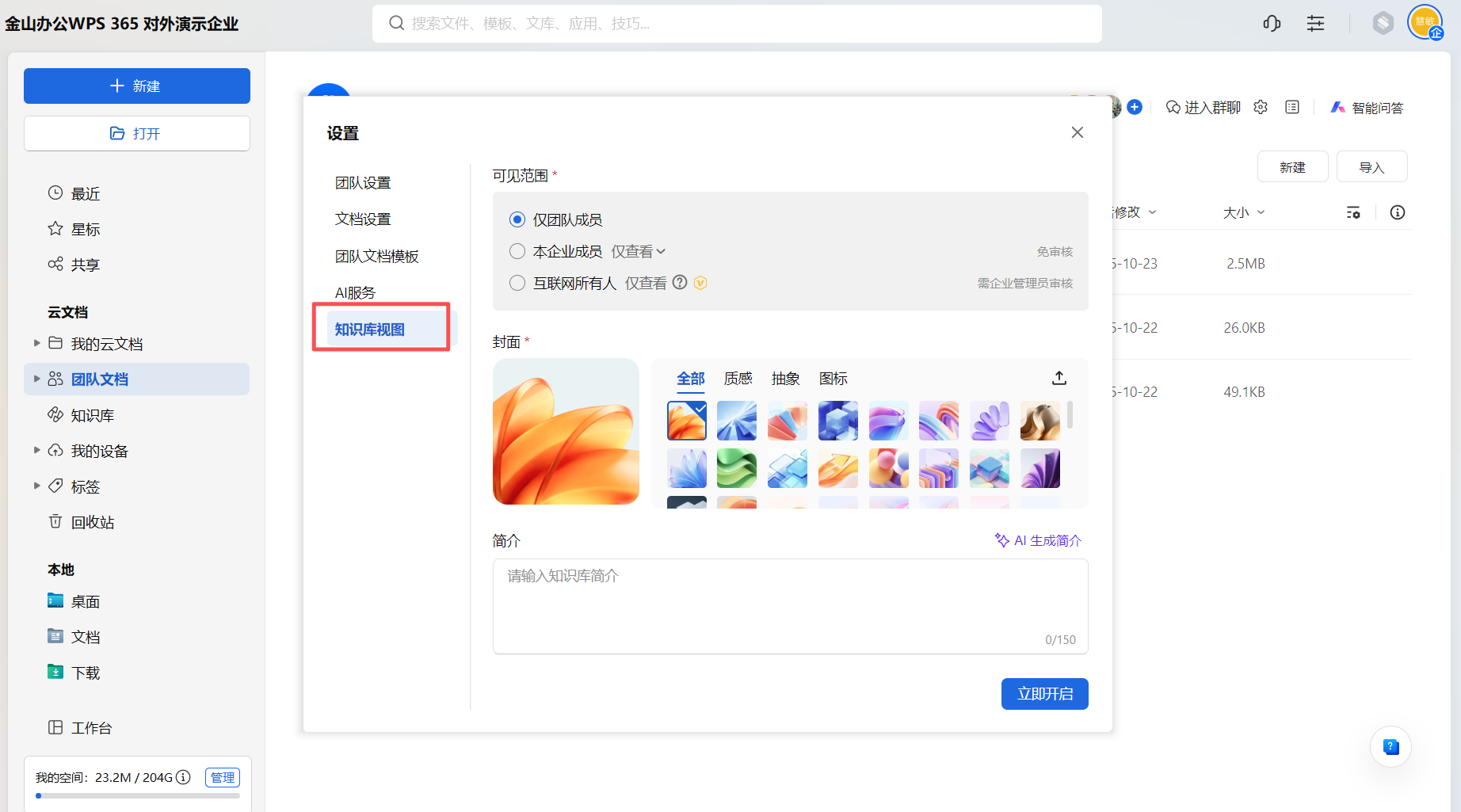Open 星标 starred files
This screenshot has height=812, width=1461.
74,229
